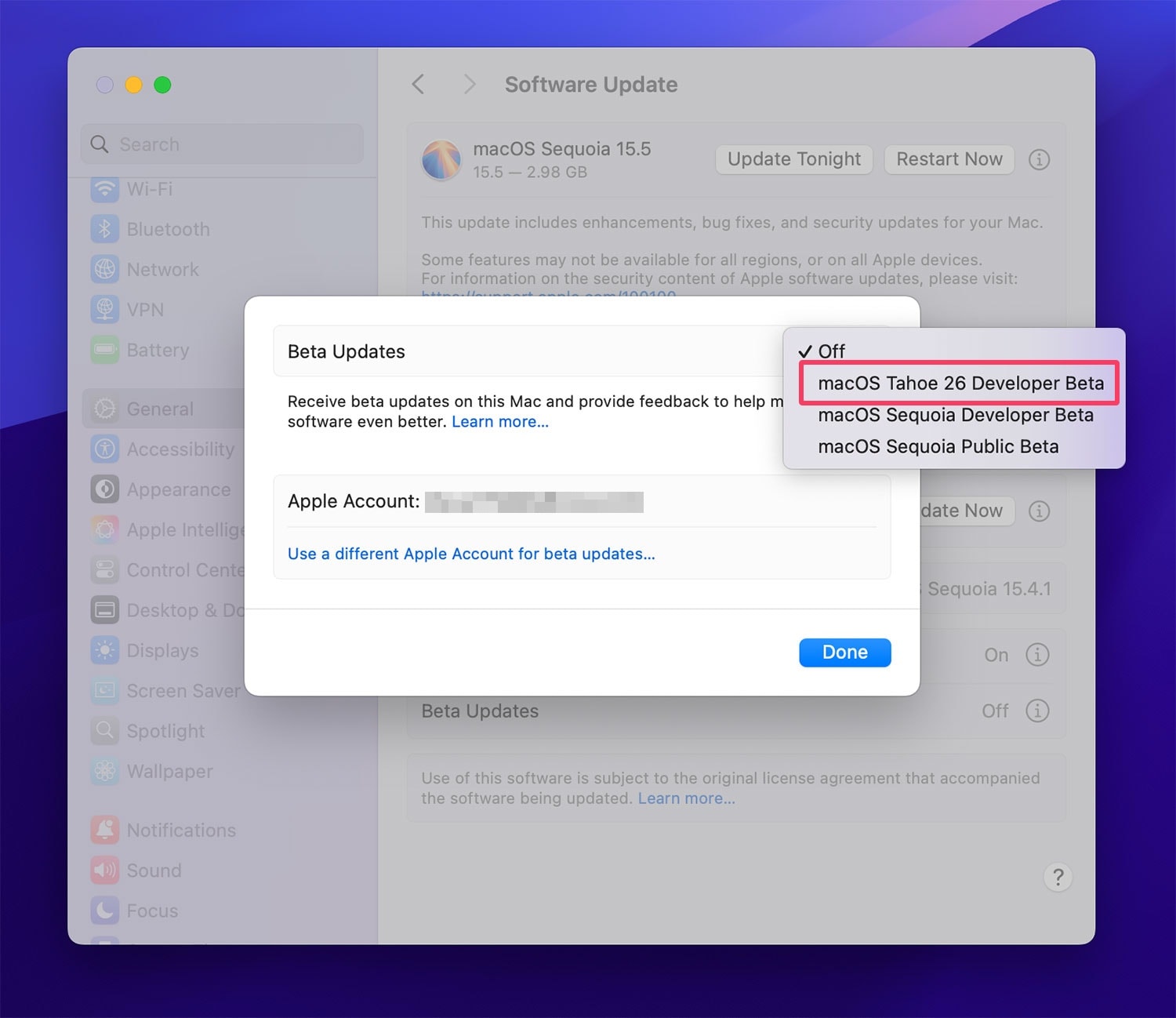Click the Restart Now button

tap(949, 159)
